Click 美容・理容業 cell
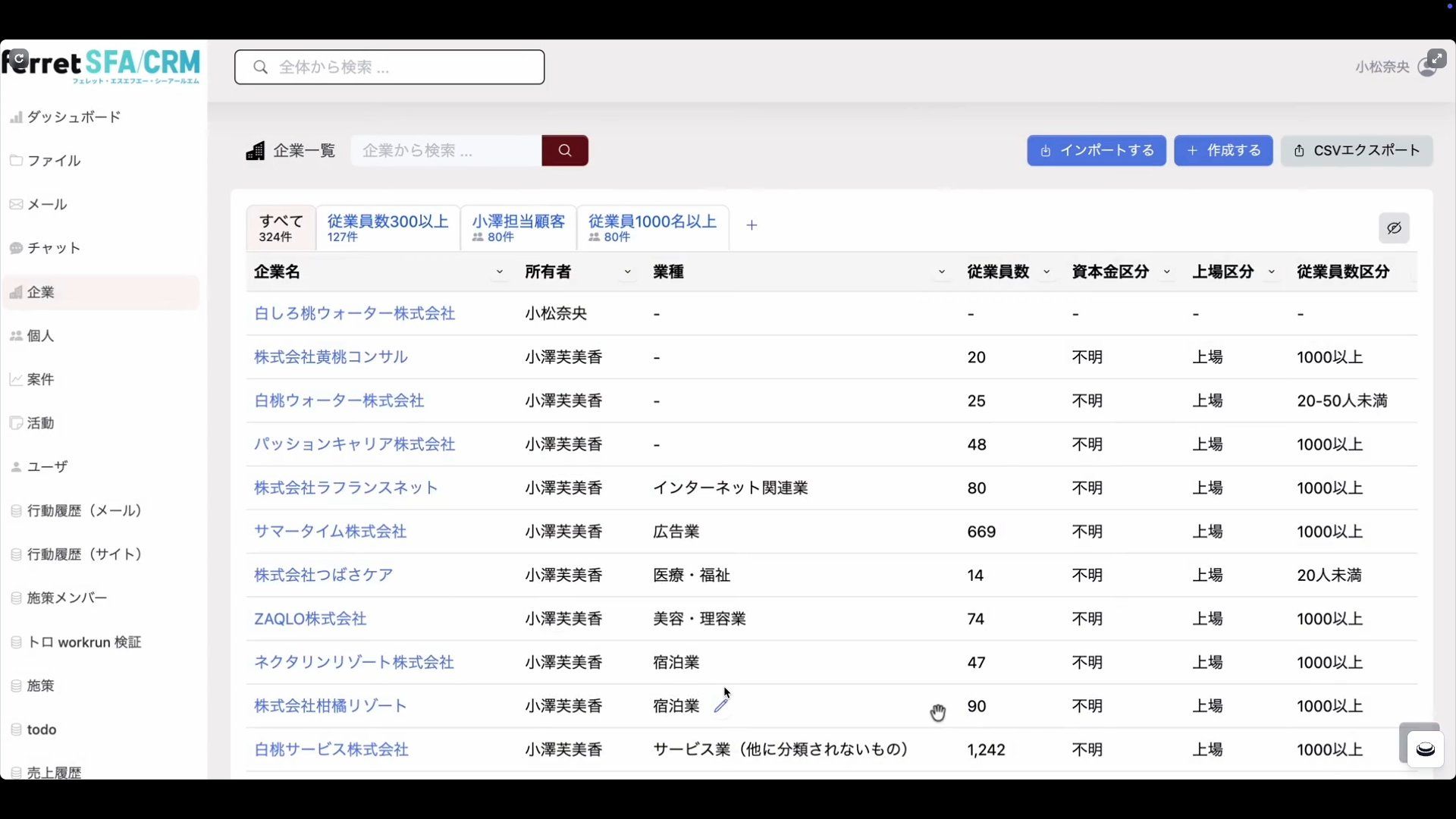Screen dimensions: 1456x819 (x=699, y=619)
